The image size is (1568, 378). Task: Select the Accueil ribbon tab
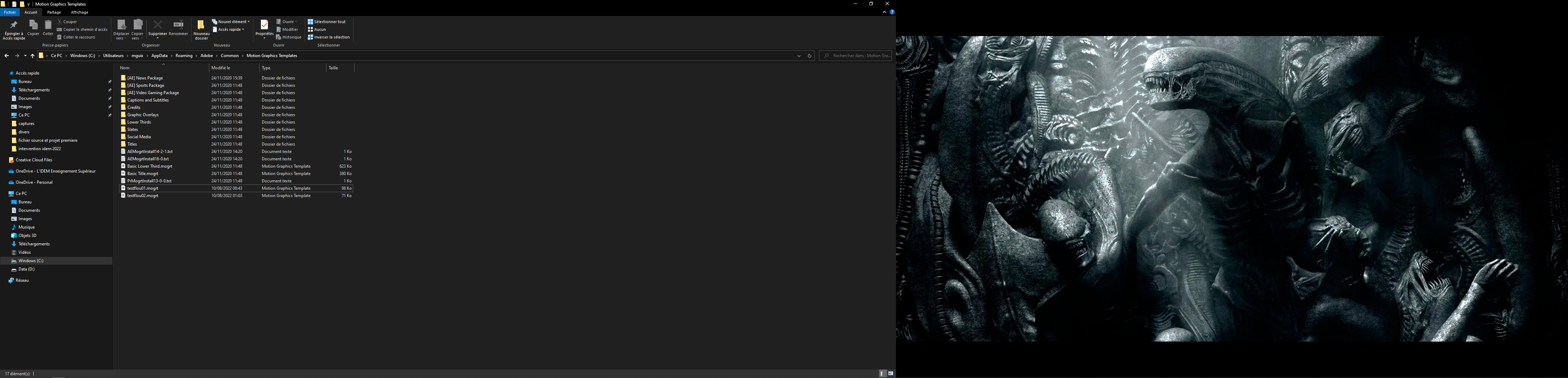(x=30, y=12)
